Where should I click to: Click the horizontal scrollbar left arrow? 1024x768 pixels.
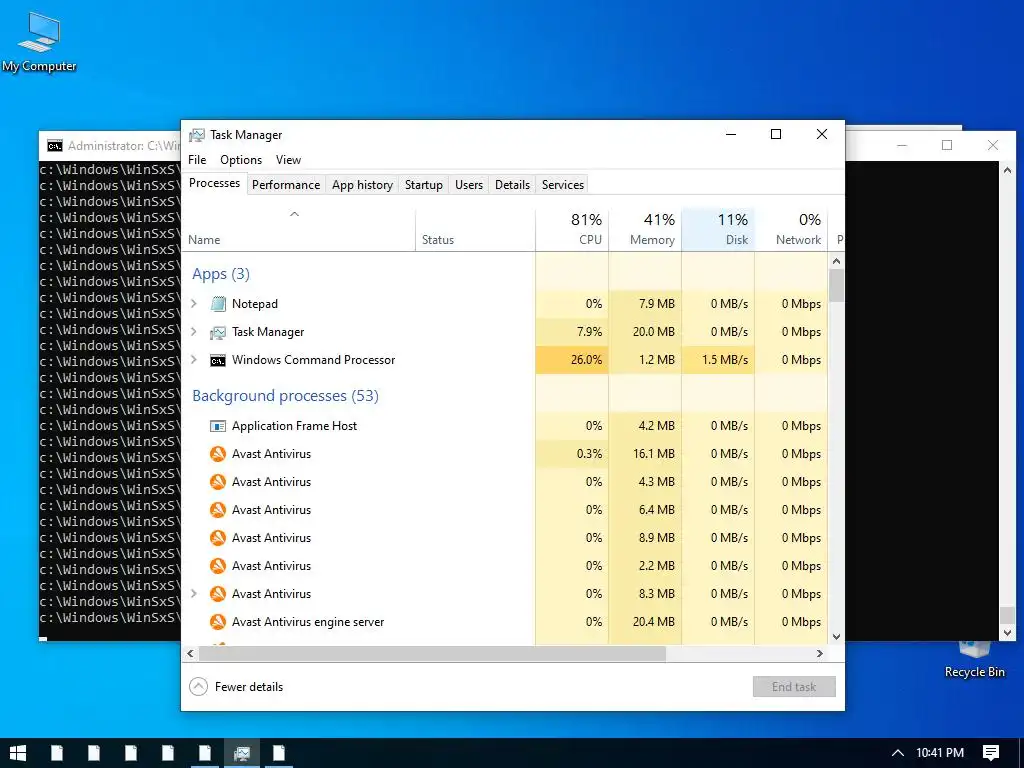pyautogui.click(x=190, y=654)
